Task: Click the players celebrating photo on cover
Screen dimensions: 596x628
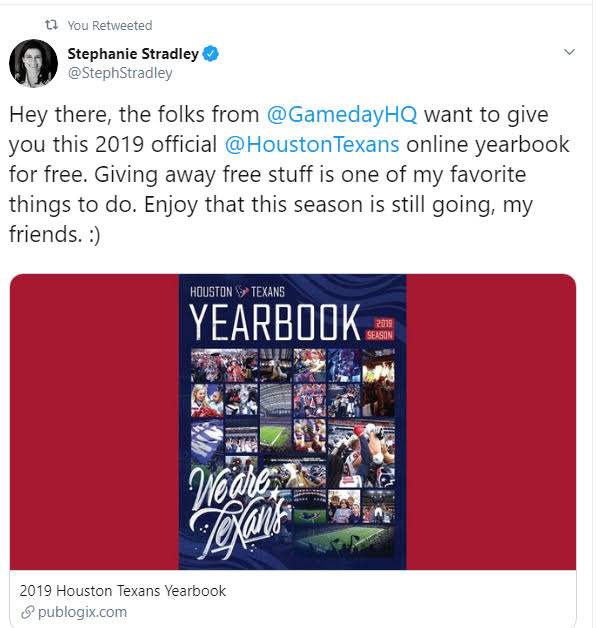Action: [x=361, y=453]
